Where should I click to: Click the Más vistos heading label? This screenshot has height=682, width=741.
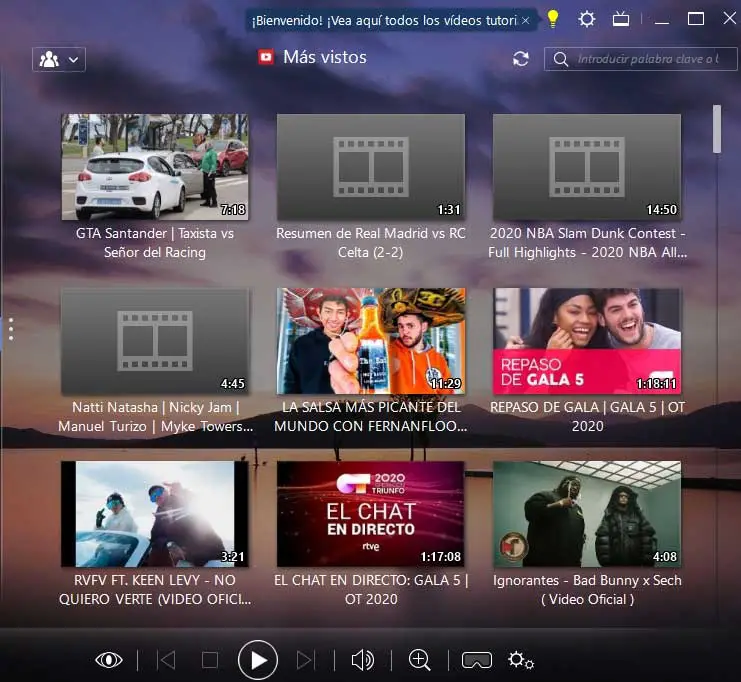(x=325, y=57)
